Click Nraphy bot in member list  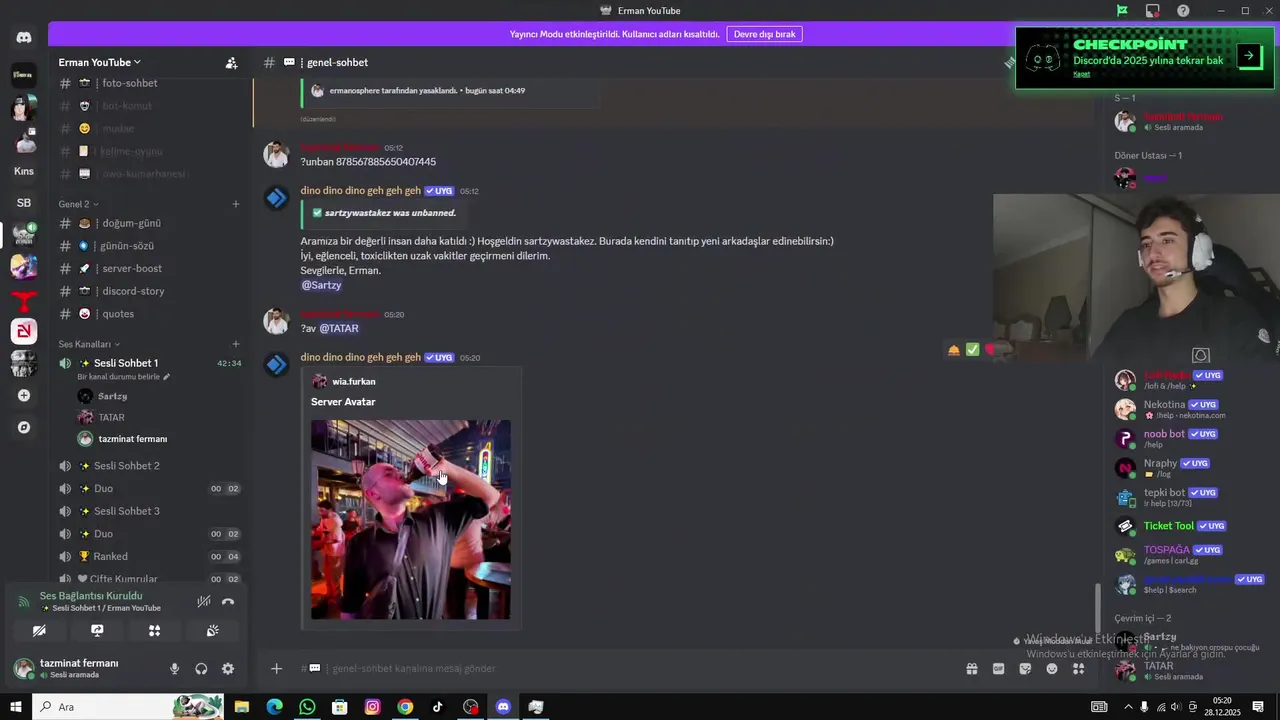1161,463
